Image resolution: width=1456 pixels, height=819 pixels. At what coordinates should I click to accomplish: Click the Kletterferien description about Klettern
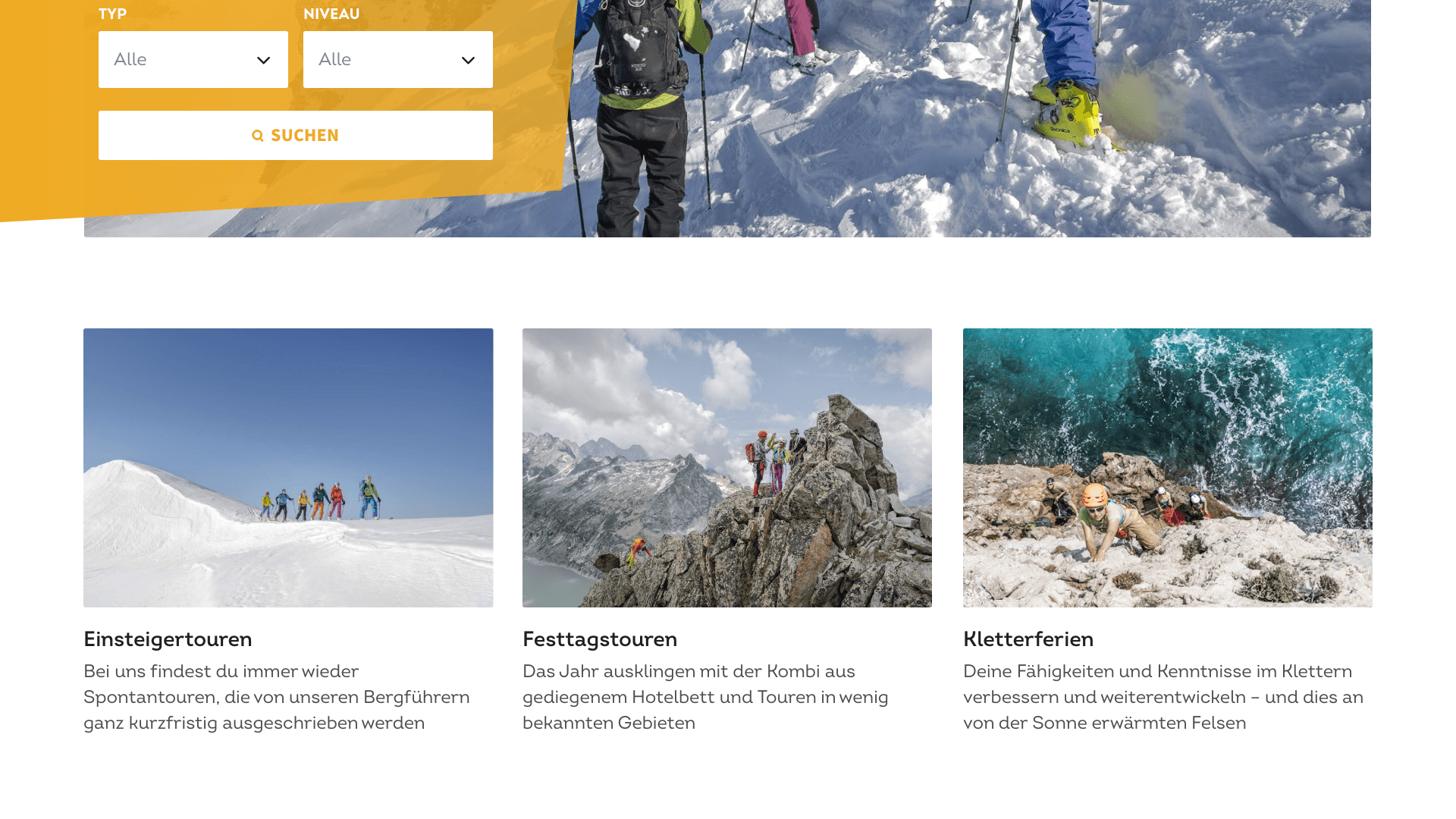click(1163, 698)
